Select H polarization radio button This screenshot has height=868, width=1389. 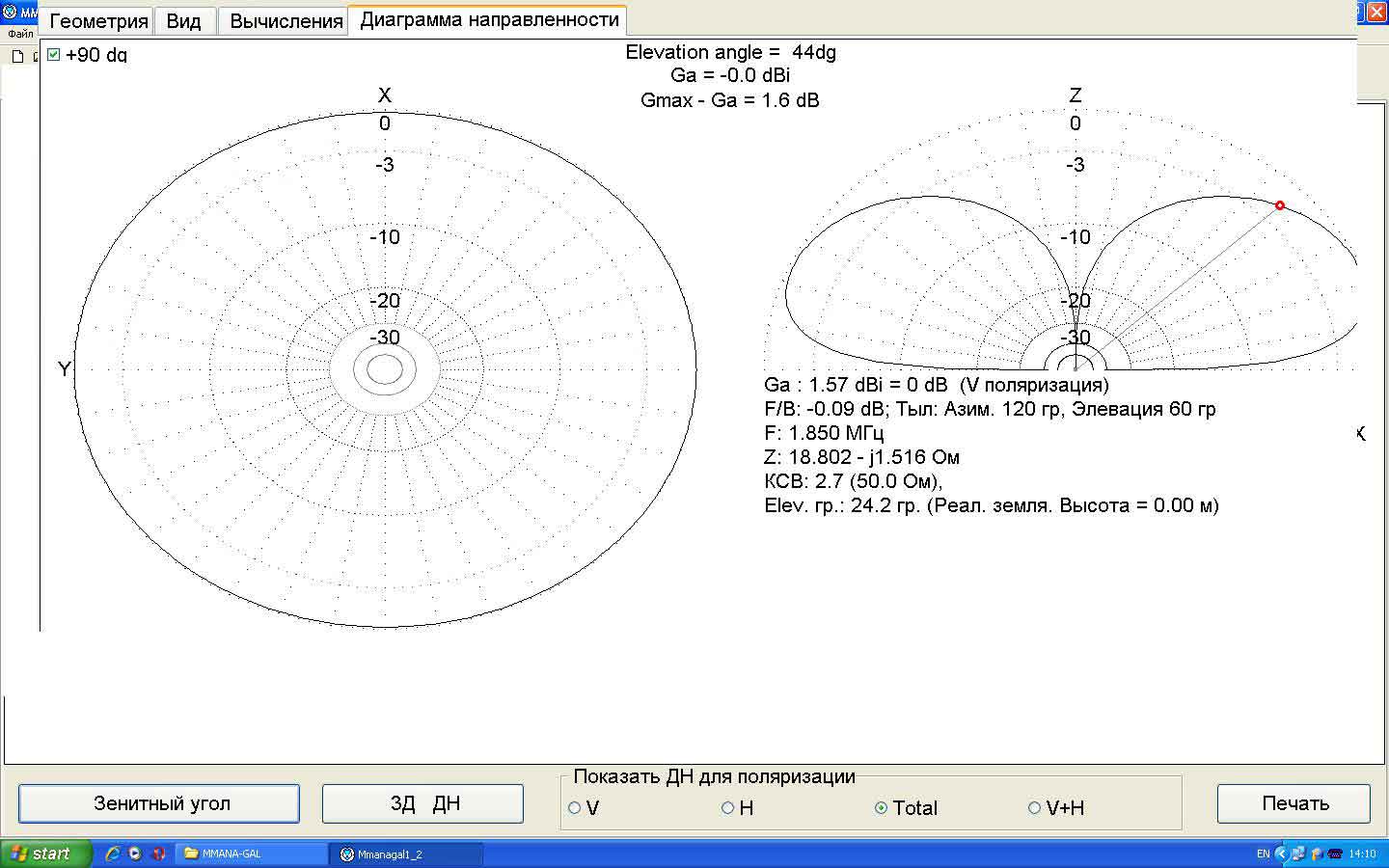(728, 808)
